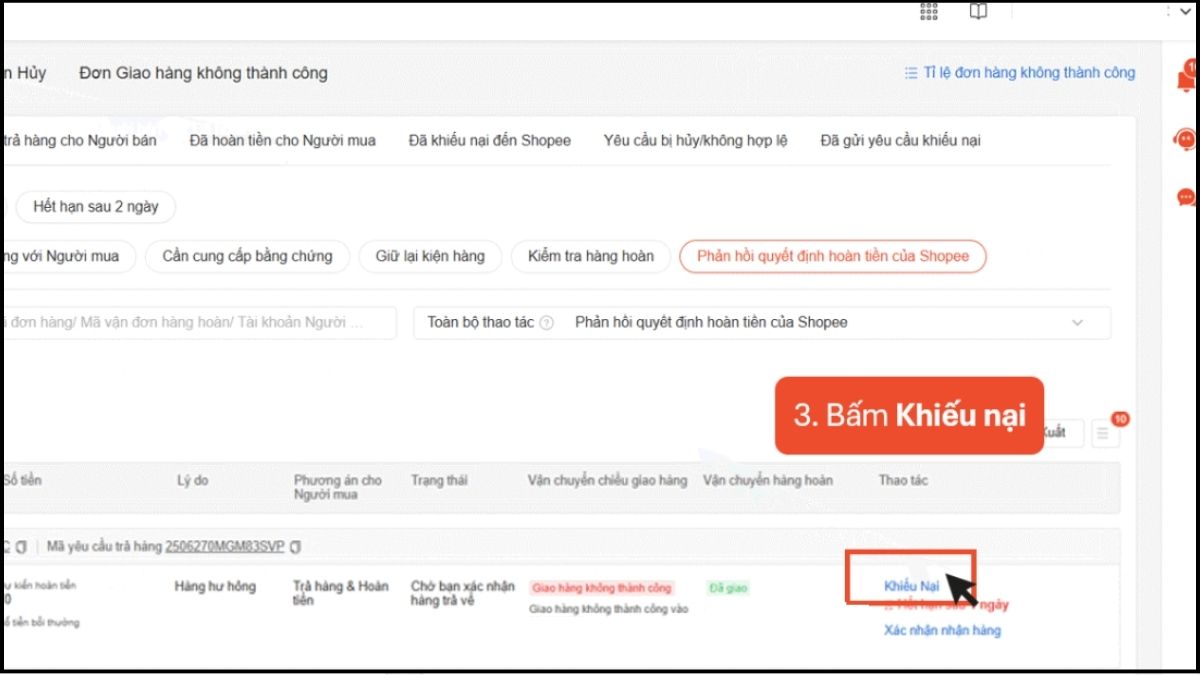The width and height of the screenshot is (1200, 675).
Task: Focus the order code search field
Action: tap(200, 322)
